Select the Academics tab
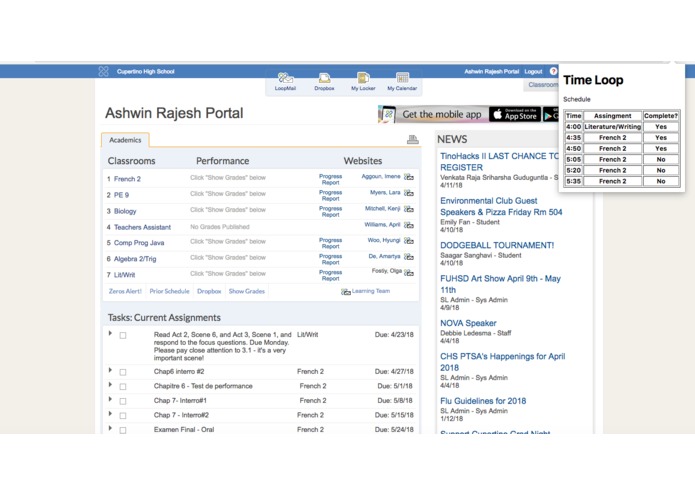Screen dimensions: 695x494 (x=125, y=140)
